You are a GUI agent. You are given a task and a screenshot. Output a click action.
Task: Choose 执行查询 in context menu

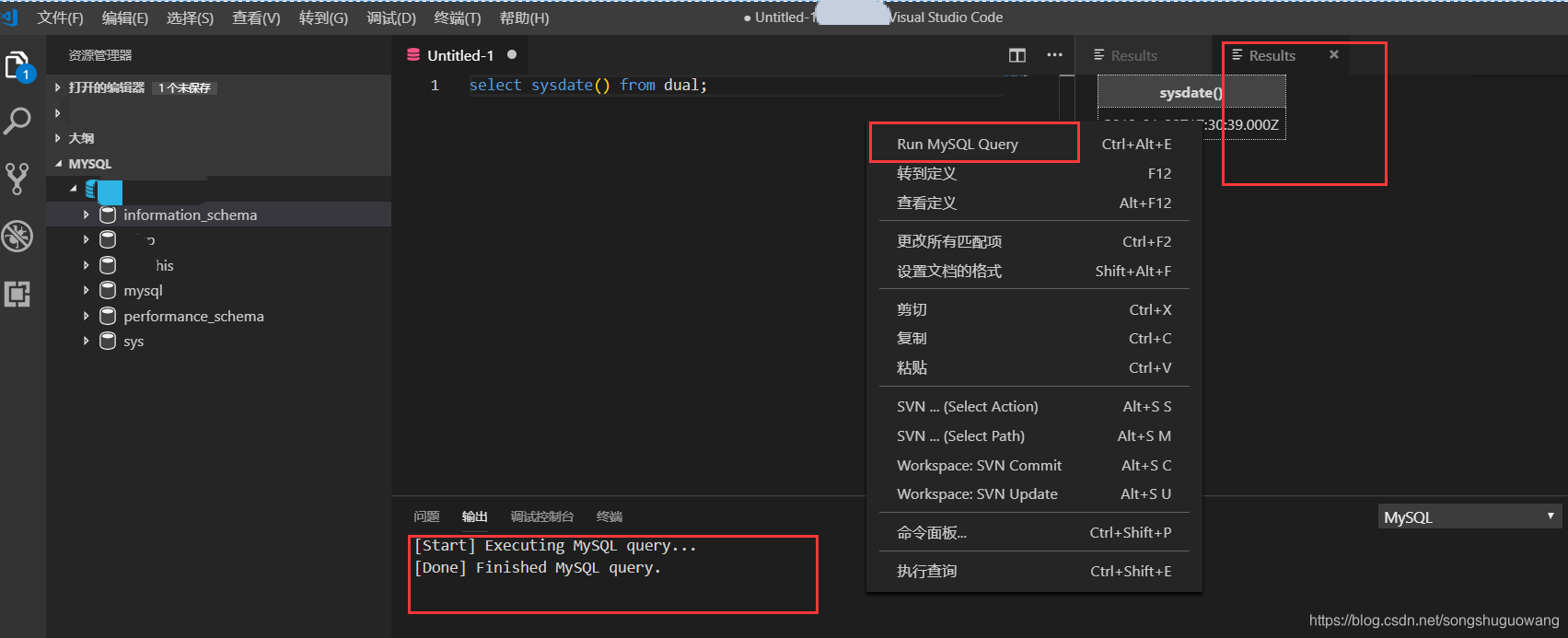1034,571
